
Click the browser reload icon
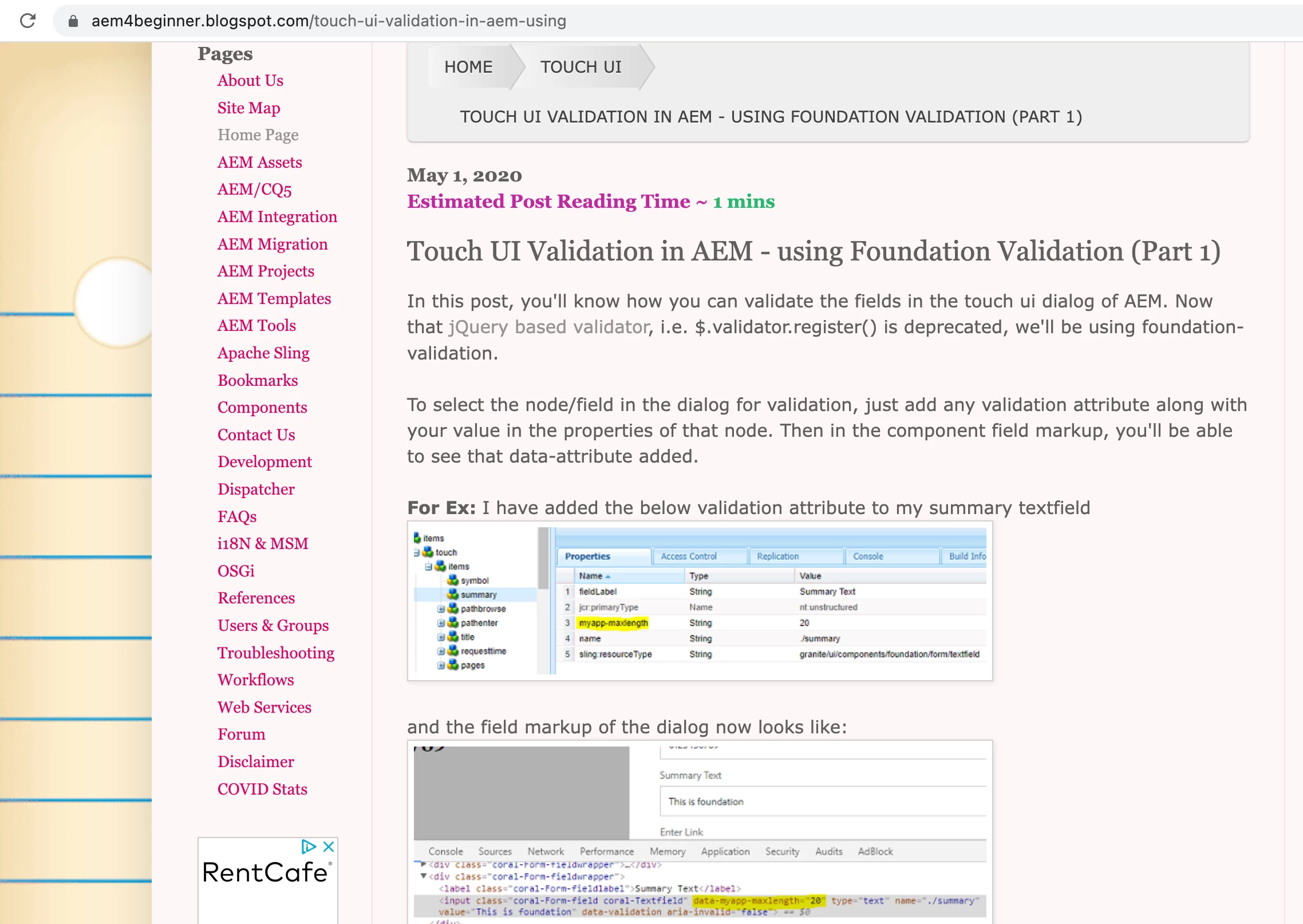click(x=27, y=21)
